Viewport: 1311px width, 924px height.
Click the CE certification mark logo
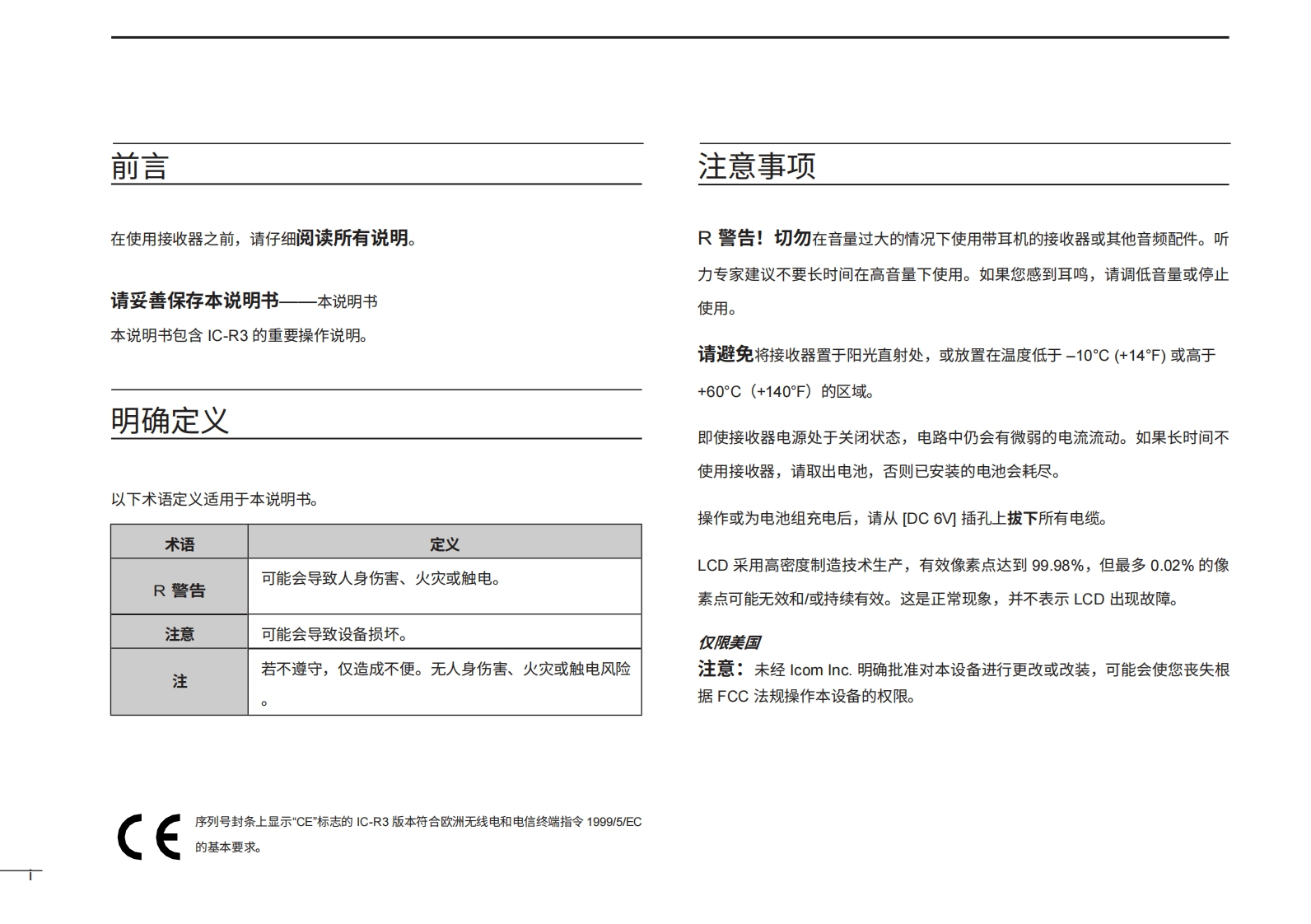tap(149, 837)
